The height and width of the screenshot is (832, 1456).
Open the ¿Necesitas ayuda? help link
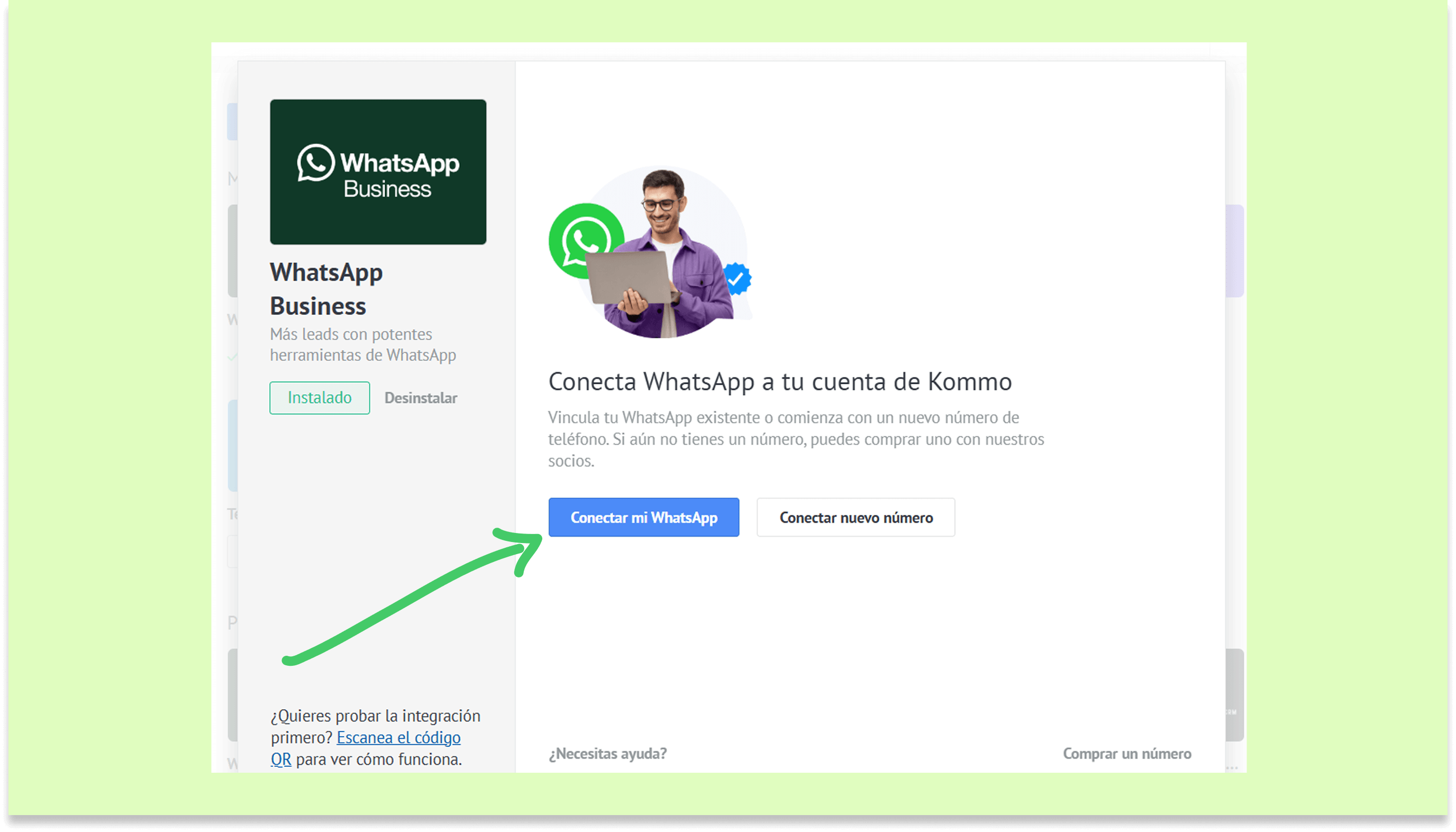[607, 754]
